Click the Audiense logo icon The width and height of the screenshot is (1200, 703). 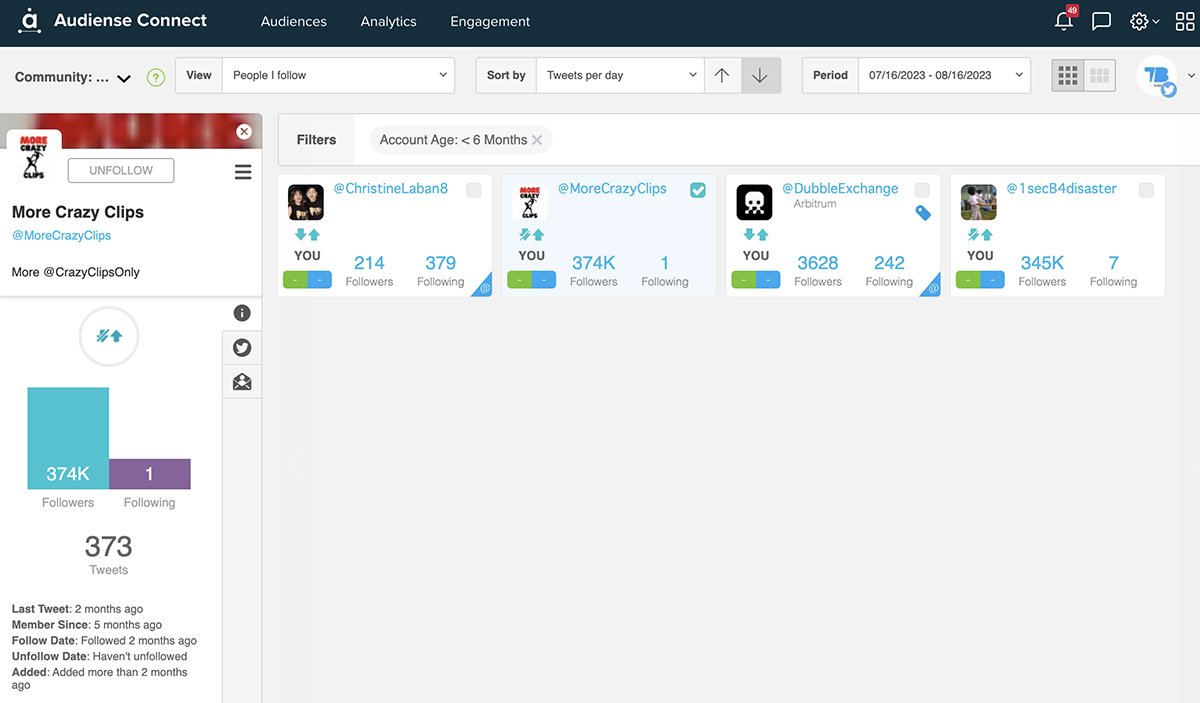29,20
